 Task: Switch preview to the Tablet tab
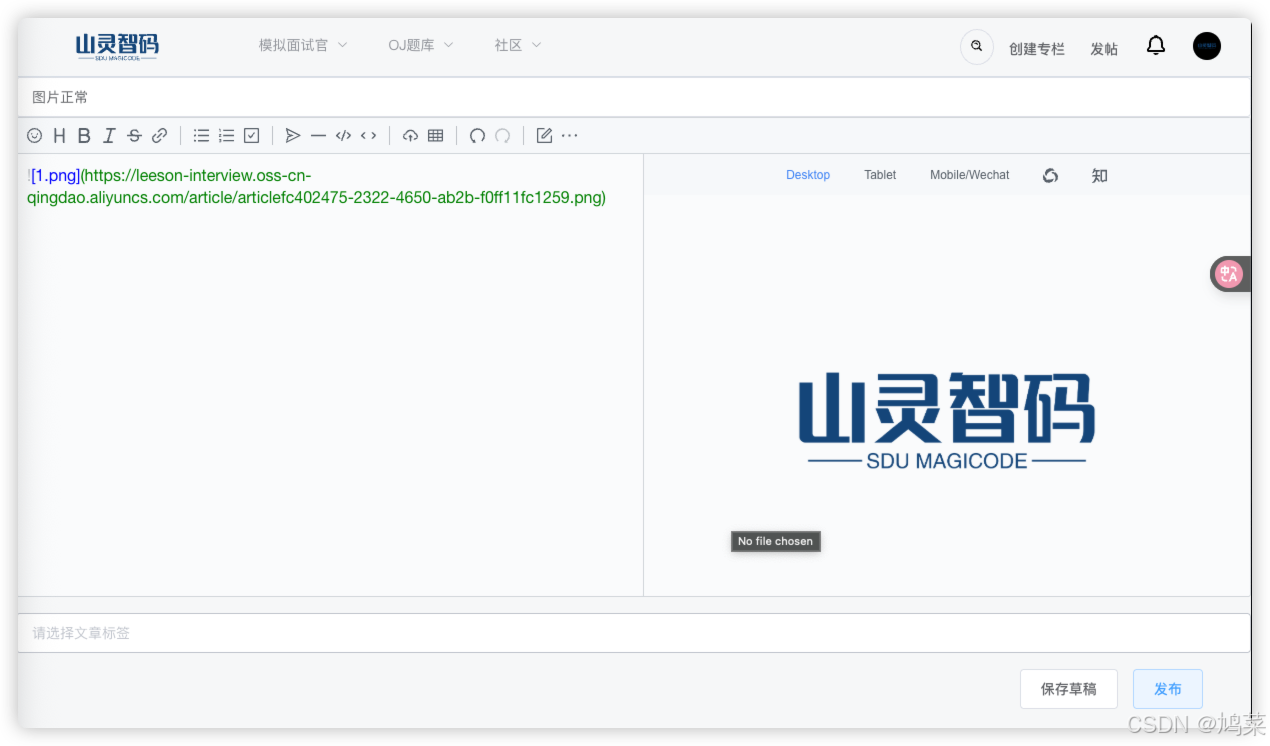pyautogui.click(x=880, y=175)
